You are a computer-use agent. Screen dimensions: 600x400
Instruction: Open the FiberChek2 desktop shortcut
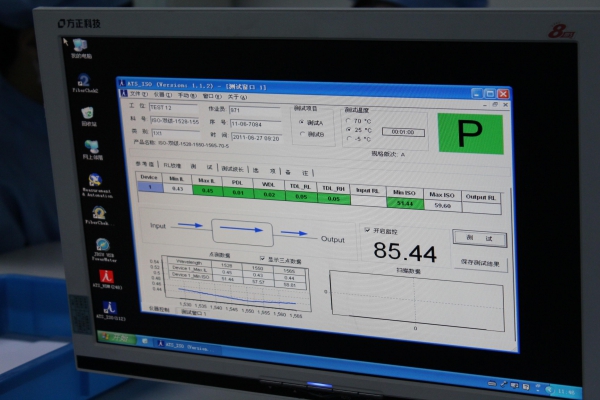coord(85,83)
